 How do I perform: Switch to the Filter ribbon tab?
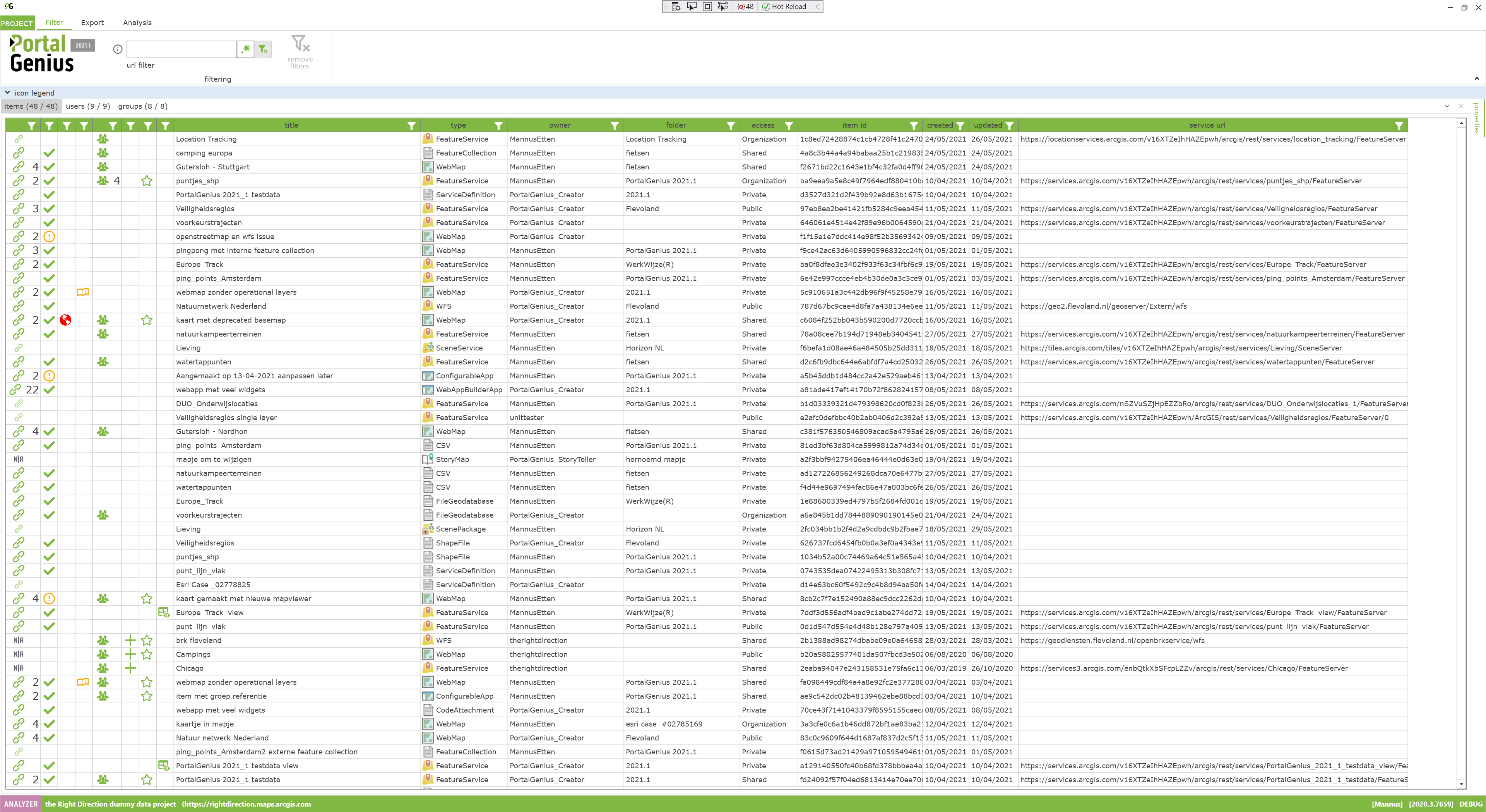pyautogui.click(x=54, y=22)
